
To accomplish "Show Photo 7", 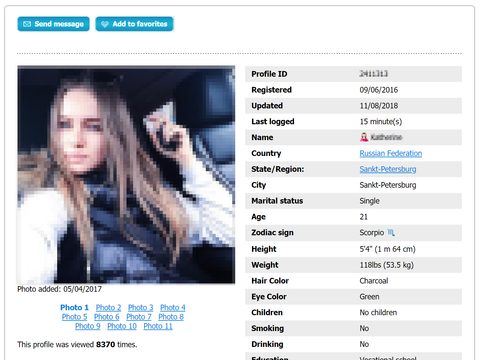I will (139, 317).
